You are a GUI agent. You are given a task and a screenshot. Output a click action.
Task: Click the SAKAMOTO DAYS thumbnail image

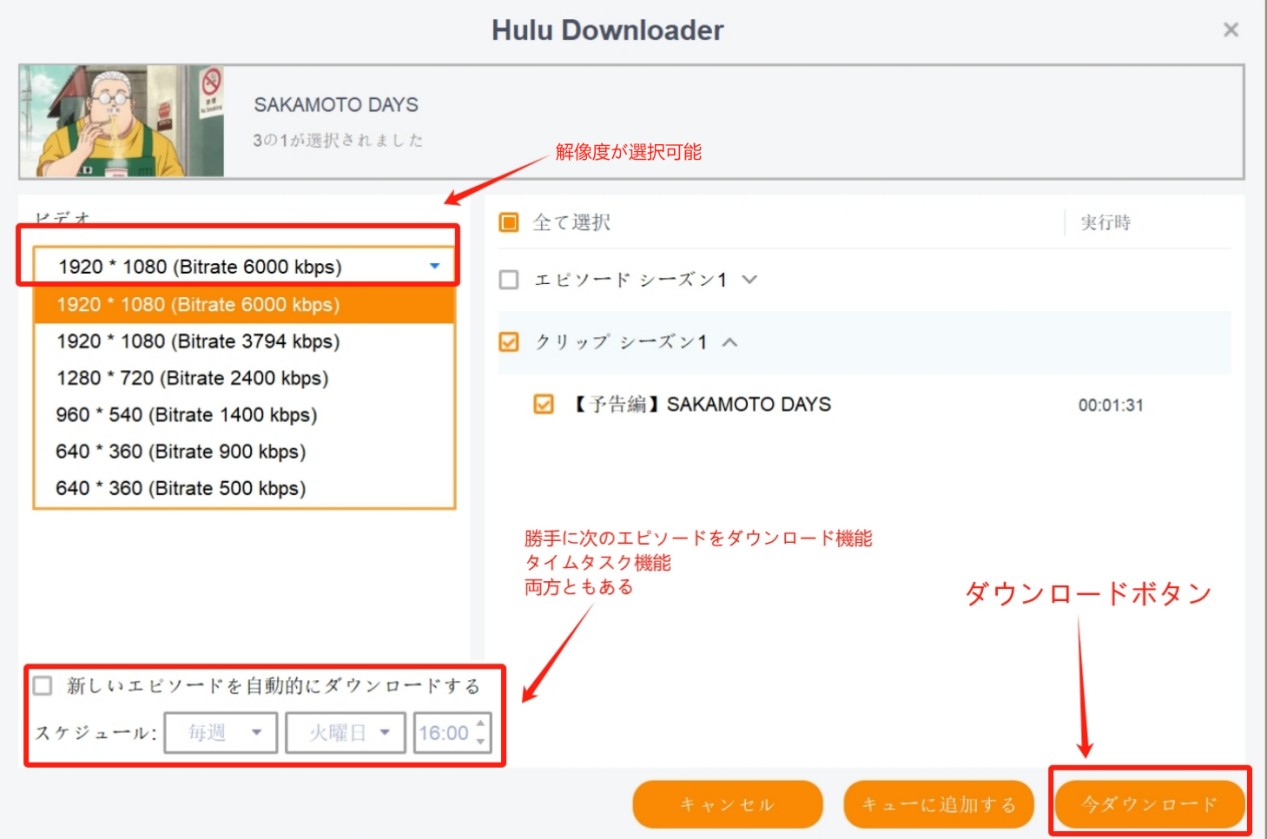pos(122,121)
